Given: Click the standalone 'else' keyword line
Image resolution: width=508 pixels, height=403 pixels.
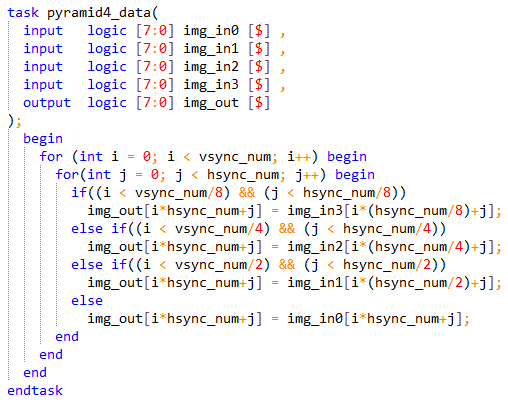Looking at the screenshot, I should tap(87, 301).
